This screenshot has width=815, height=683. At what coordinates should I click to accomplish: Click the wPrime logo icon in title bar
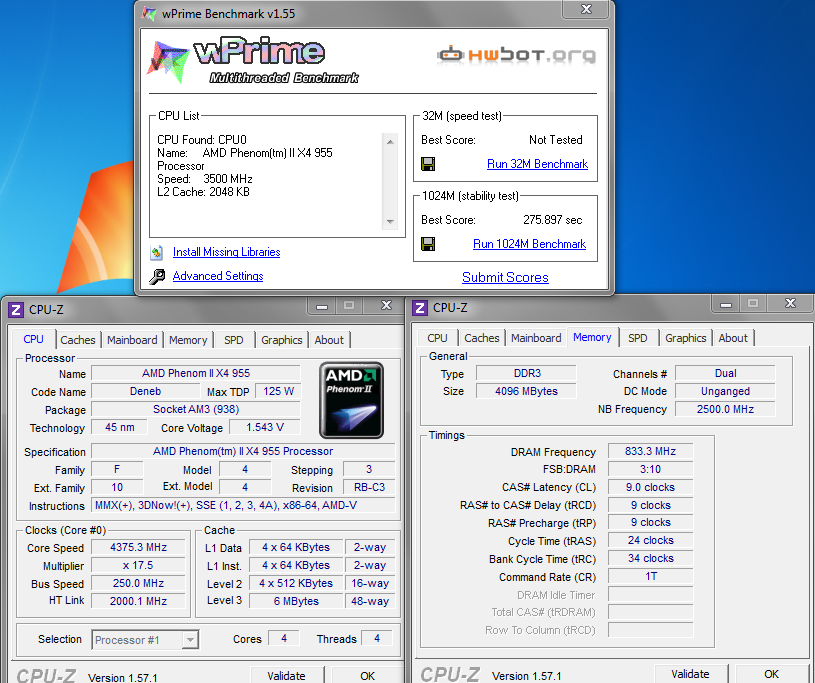click(149, 14)
